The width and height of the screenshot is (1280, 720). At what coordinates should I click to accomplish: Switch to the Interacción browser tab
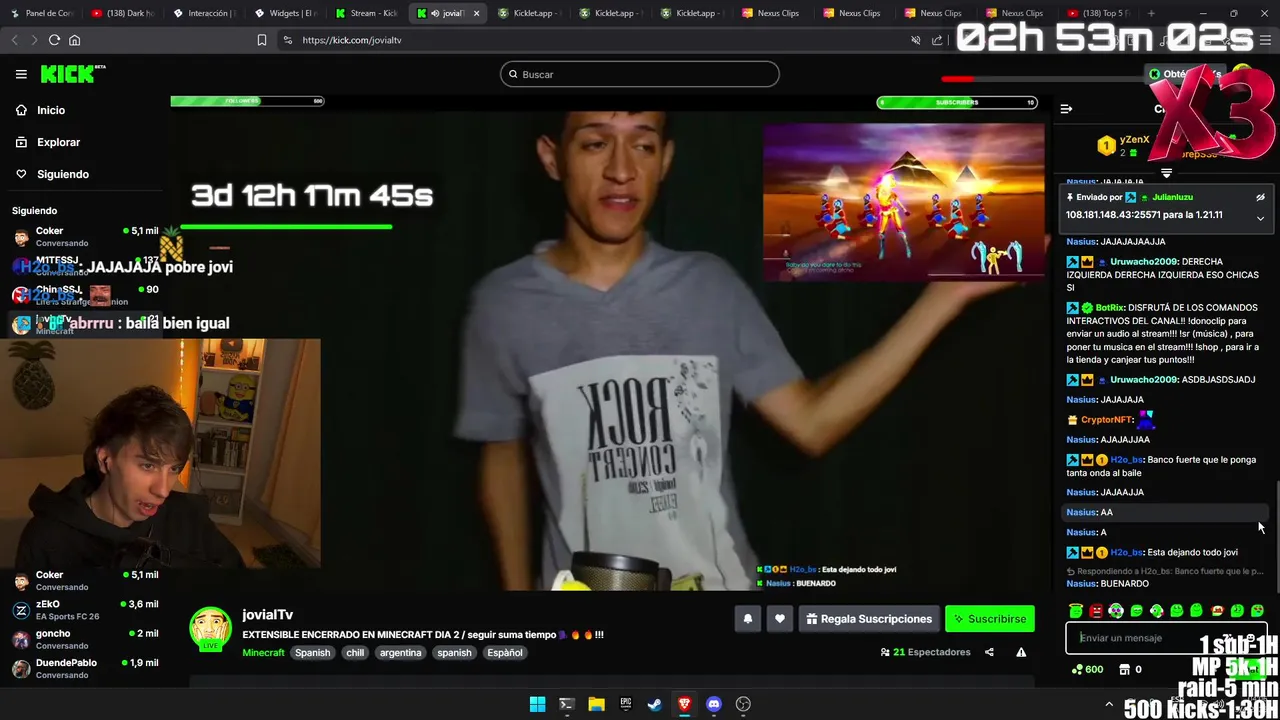point(204,13)
